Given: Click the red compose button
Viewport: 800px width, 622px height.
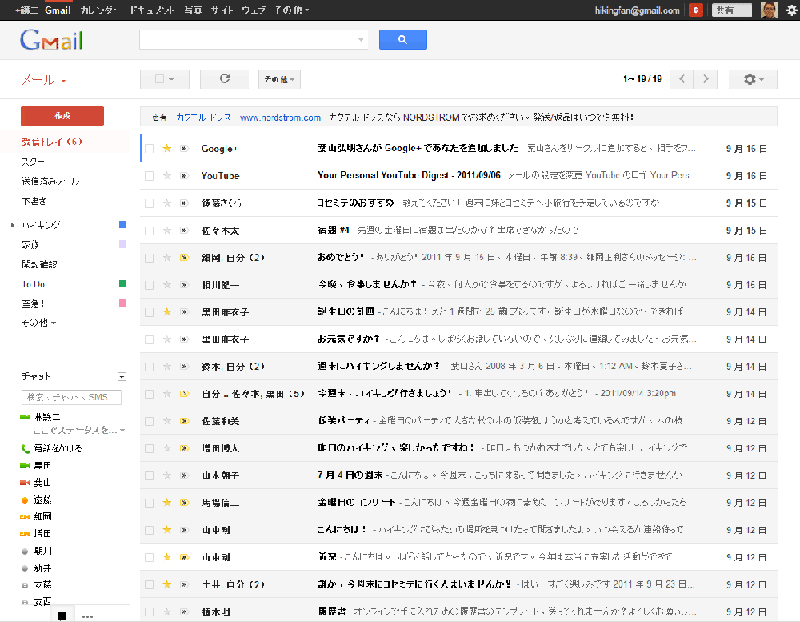Looking at the screenshot, I should coord(62,115).
